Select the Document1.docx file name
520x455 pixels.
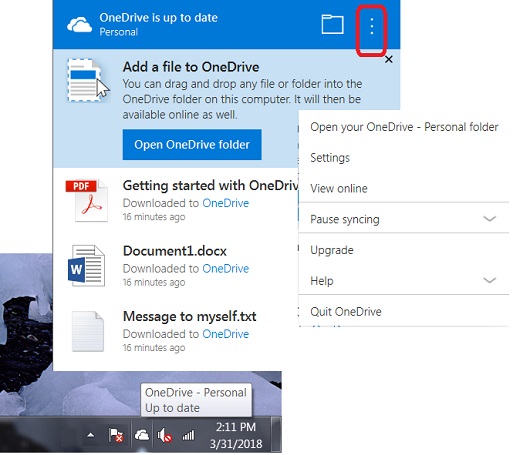(175, 251)
